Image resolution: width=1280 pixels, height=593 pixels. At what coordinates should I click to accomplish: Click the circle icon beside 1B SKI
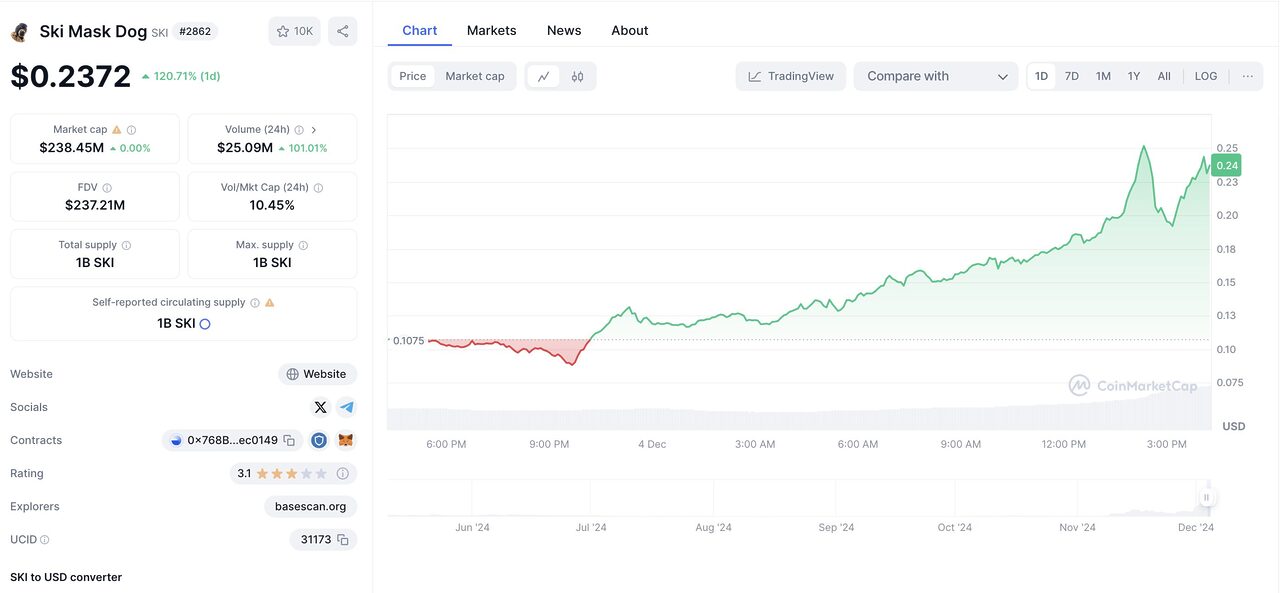click(205, 324)
